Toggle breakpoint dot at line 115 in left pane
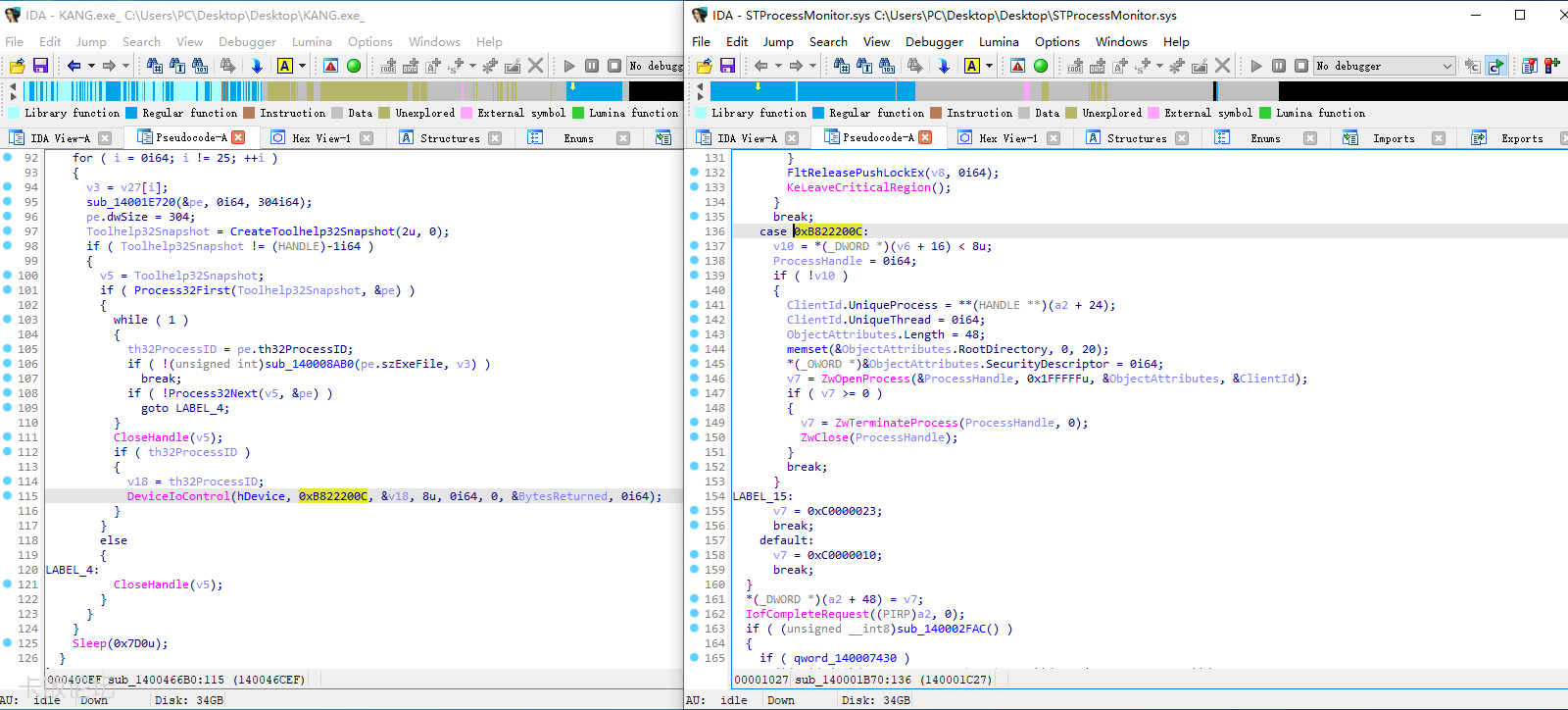The width and height of the screenshot is (1568, 710). pos(8,496)
